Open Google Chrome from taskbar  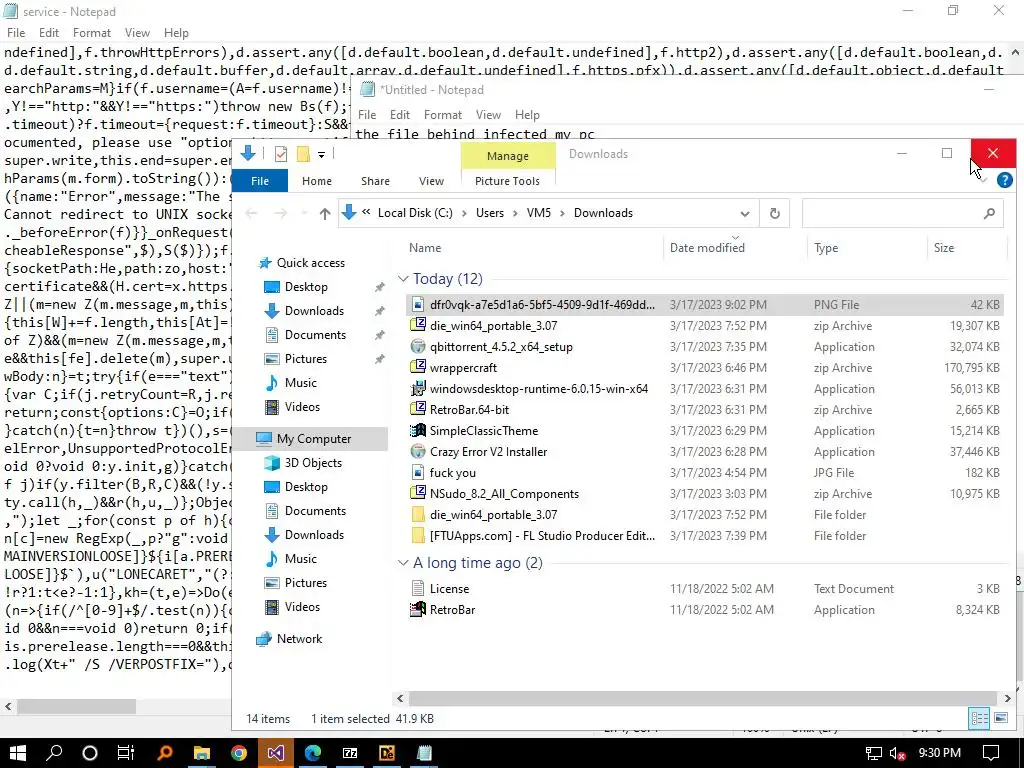[x=239, y=753]
